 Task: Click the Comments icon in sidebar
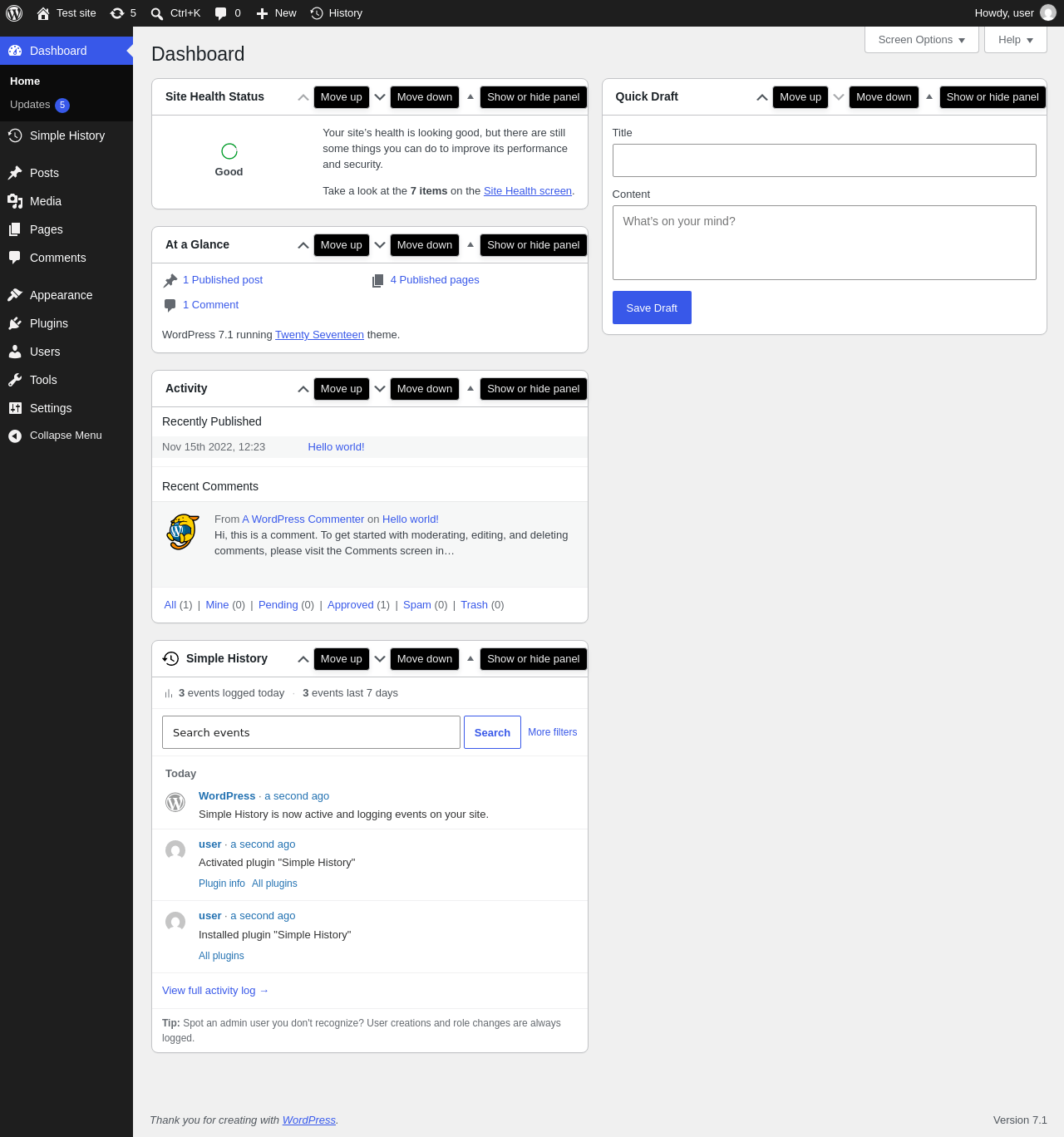[x=15, y=258]
